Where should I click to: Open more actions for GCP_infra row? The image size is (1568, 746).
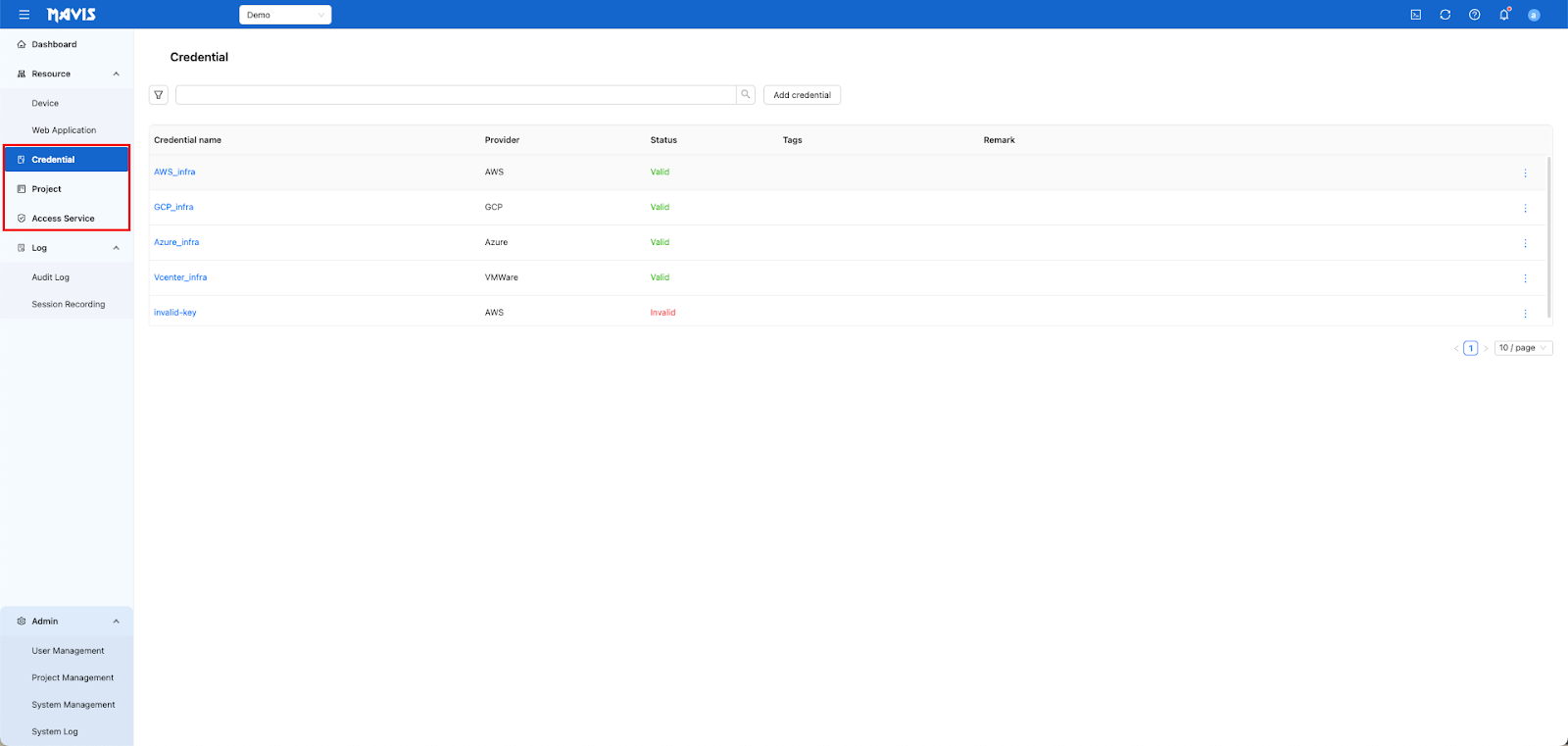[x=1525, y=208]
